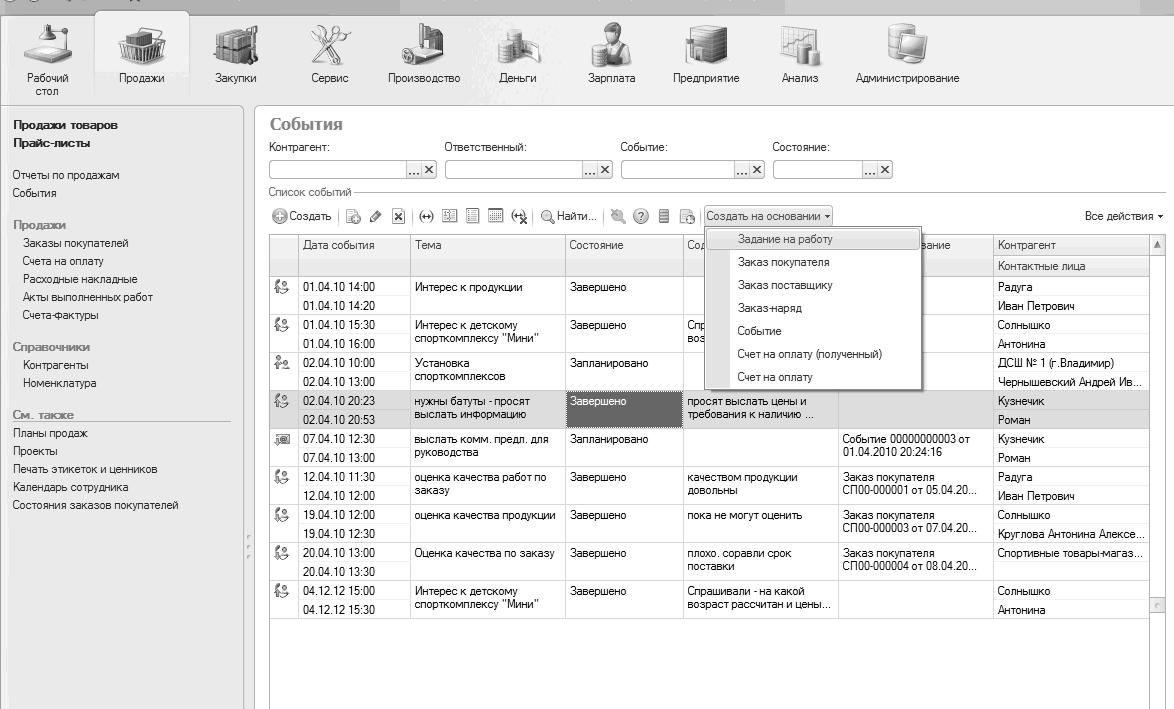Open the Событие selection ellipsis button
This screenshot has width=1174, height=709.
741,170
